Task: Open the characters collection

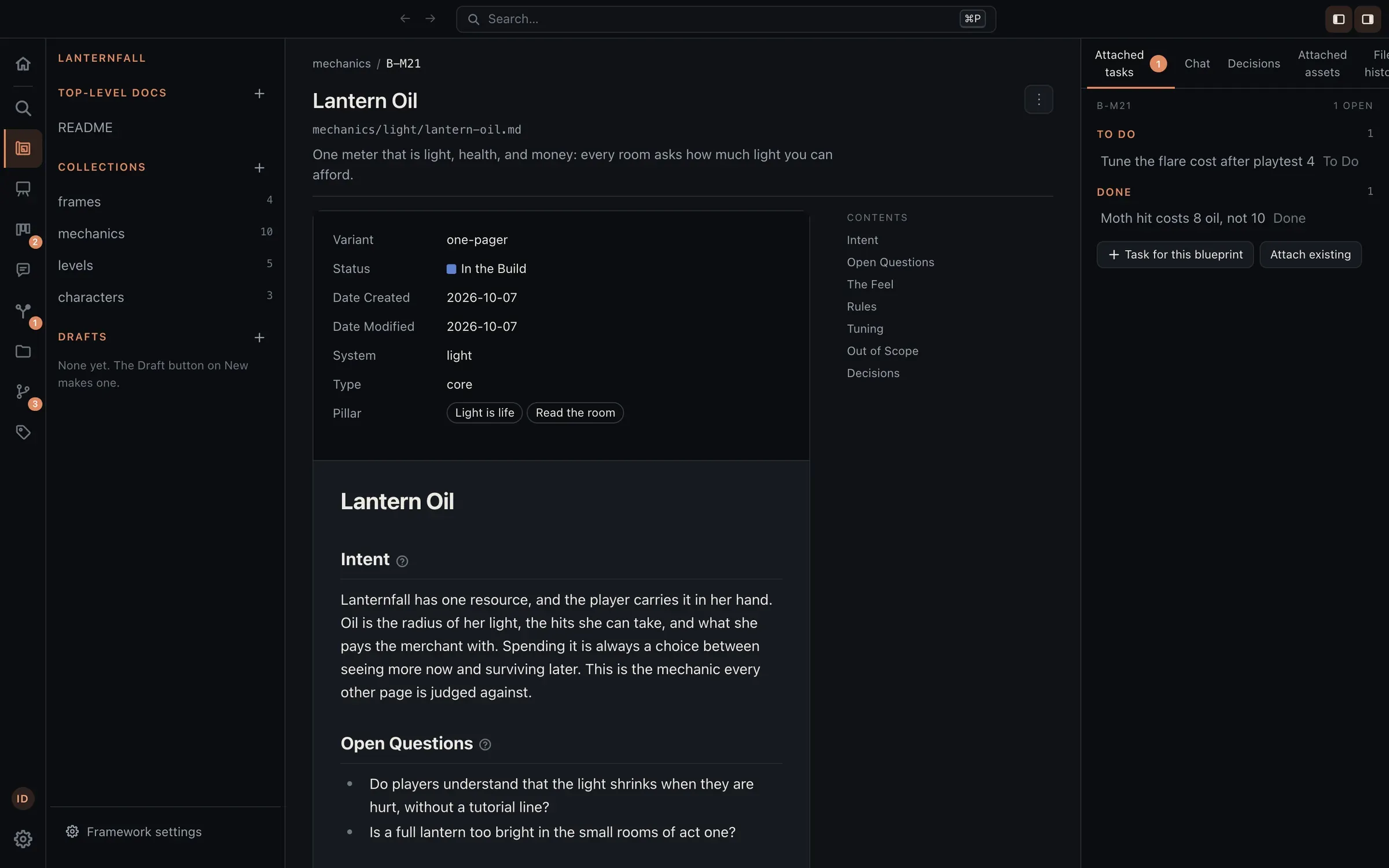Action: coord(165,297)
